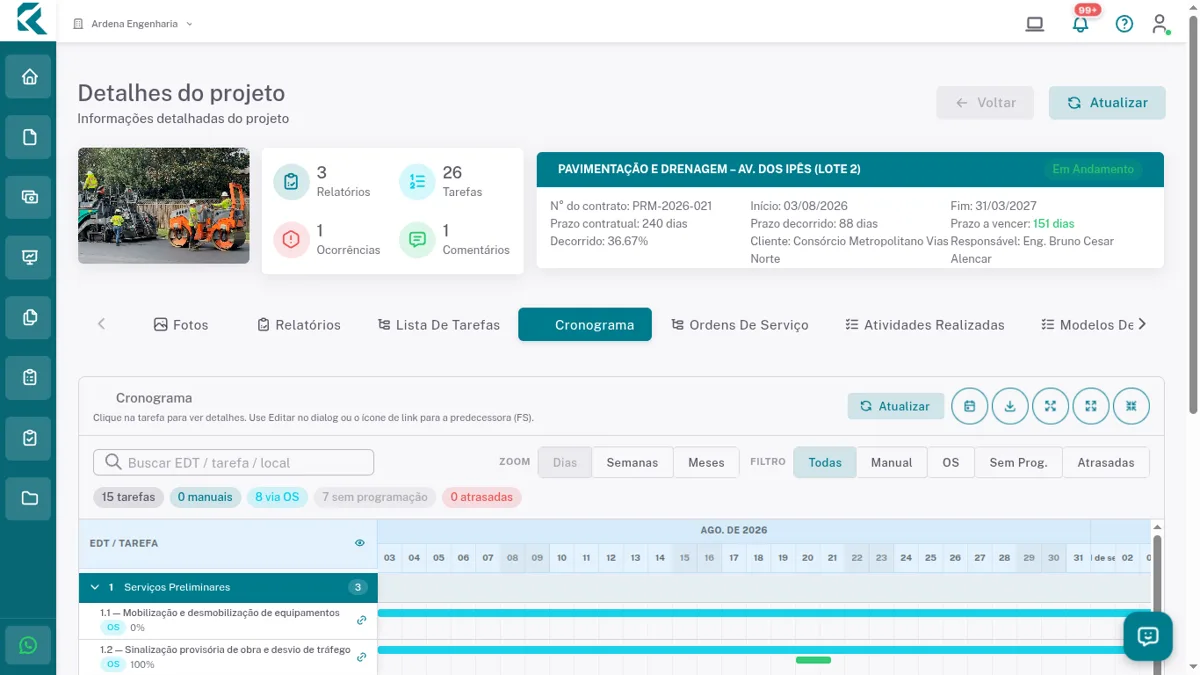Click the download icon in Cronograma toolbar
Viewport: 1200px width, 675px height.
point(1010,406)
